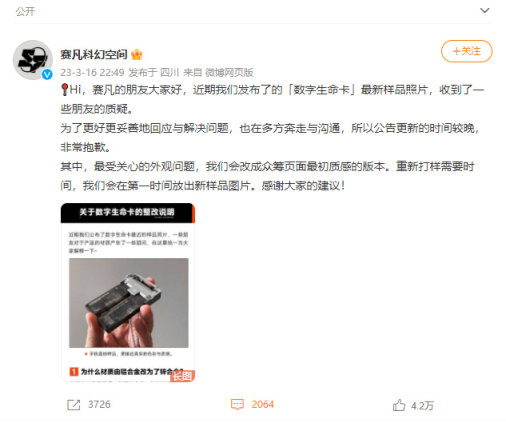Click the repost count 3726
The image size is (506, 423).
point(99,405)
